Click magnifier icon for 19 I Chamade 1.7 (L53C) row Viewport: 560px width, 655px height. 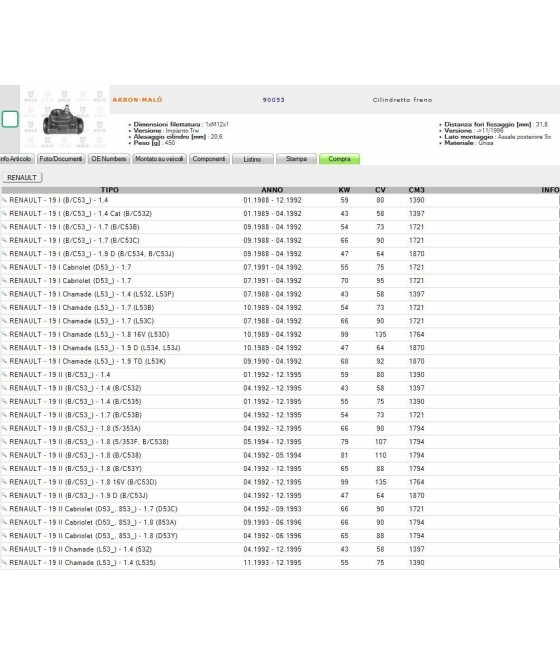pos(4,321)
